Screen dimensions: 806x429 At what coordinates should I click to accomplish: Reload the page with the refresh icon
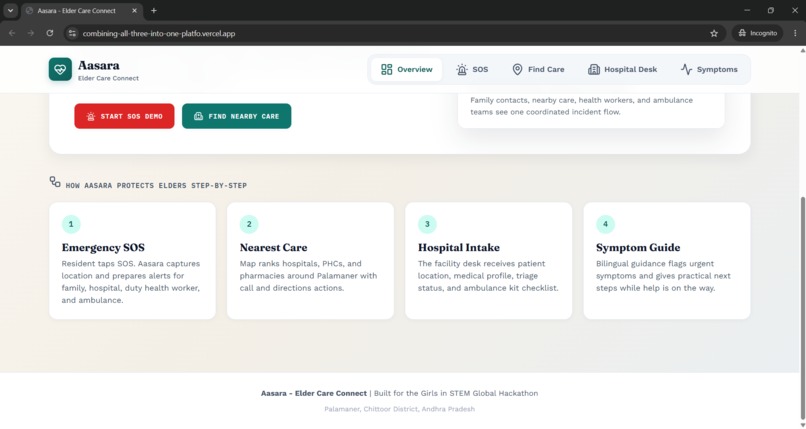click(50, 33)
